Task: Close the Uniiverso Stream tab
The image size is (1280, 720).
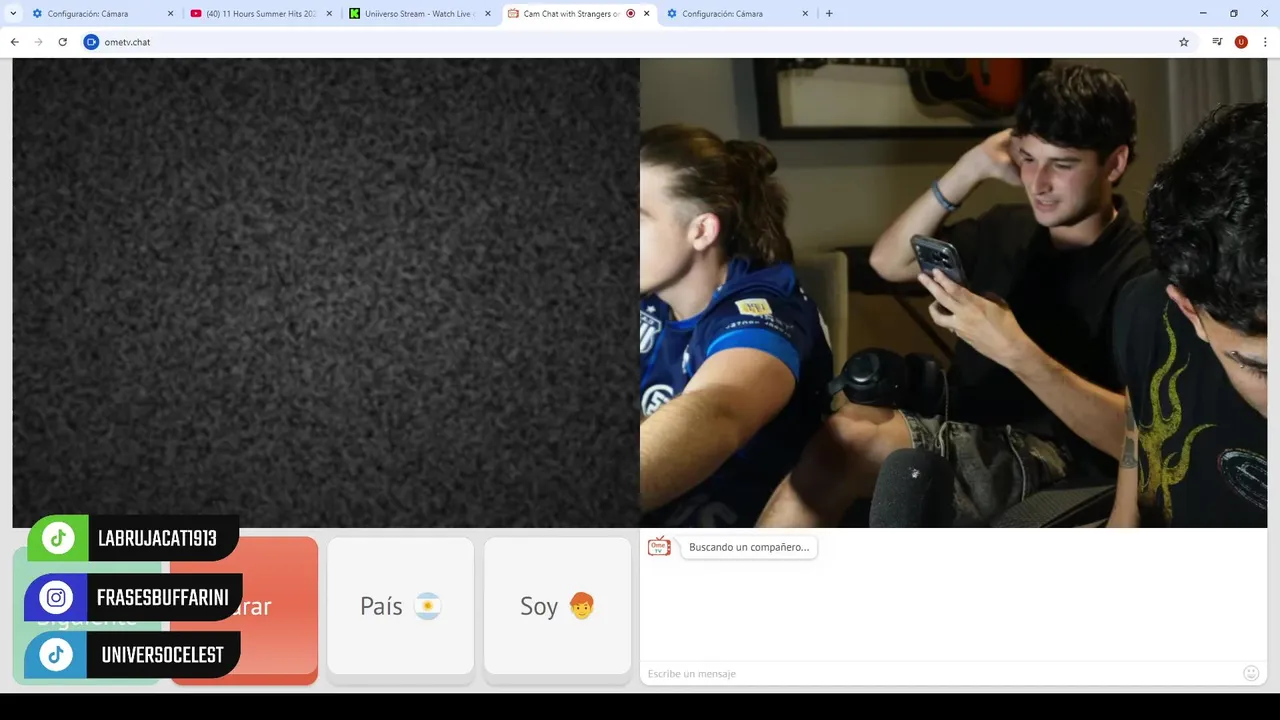Action: [487, 14]
